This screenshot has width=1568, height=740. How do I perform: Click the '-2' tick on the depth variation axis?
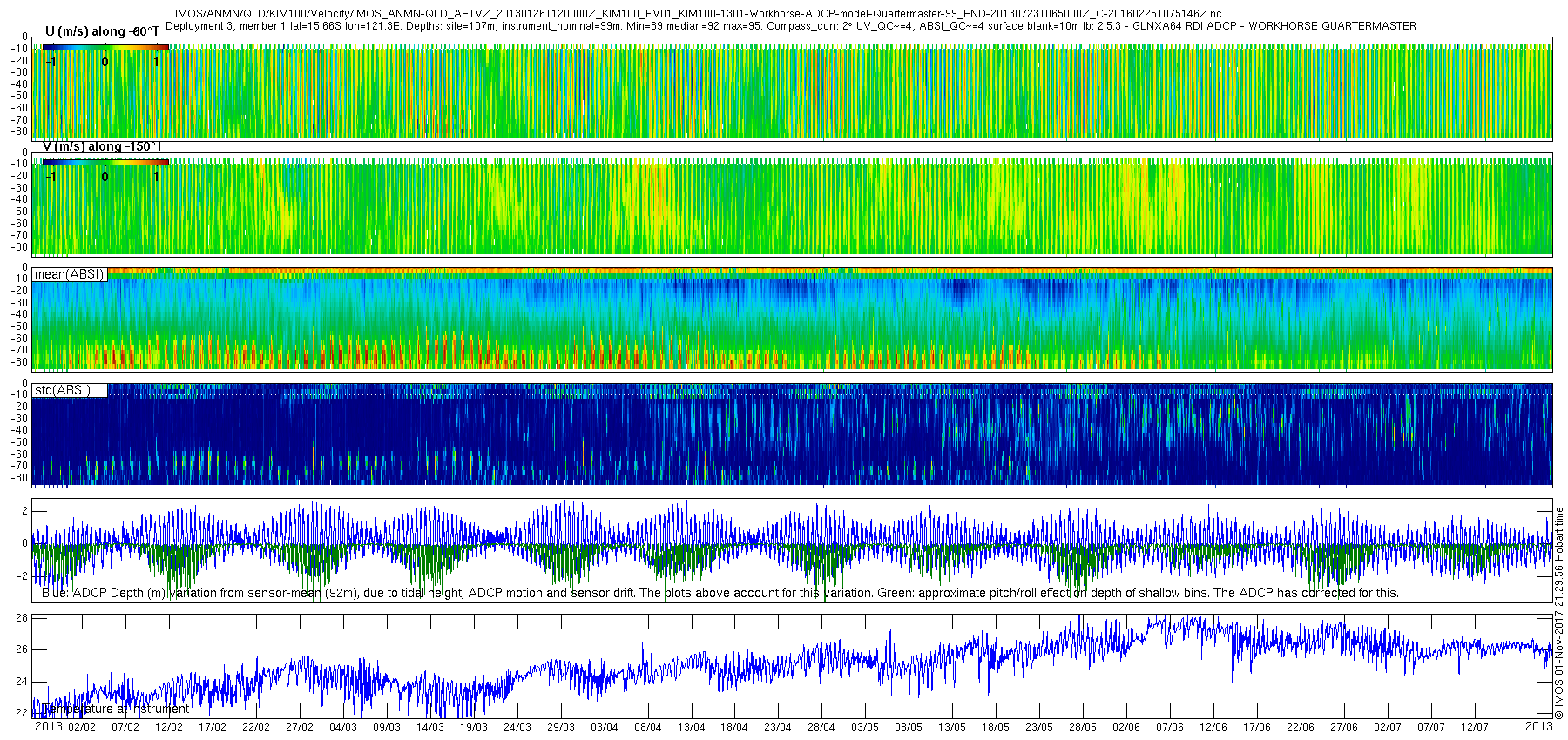(23, 576)
